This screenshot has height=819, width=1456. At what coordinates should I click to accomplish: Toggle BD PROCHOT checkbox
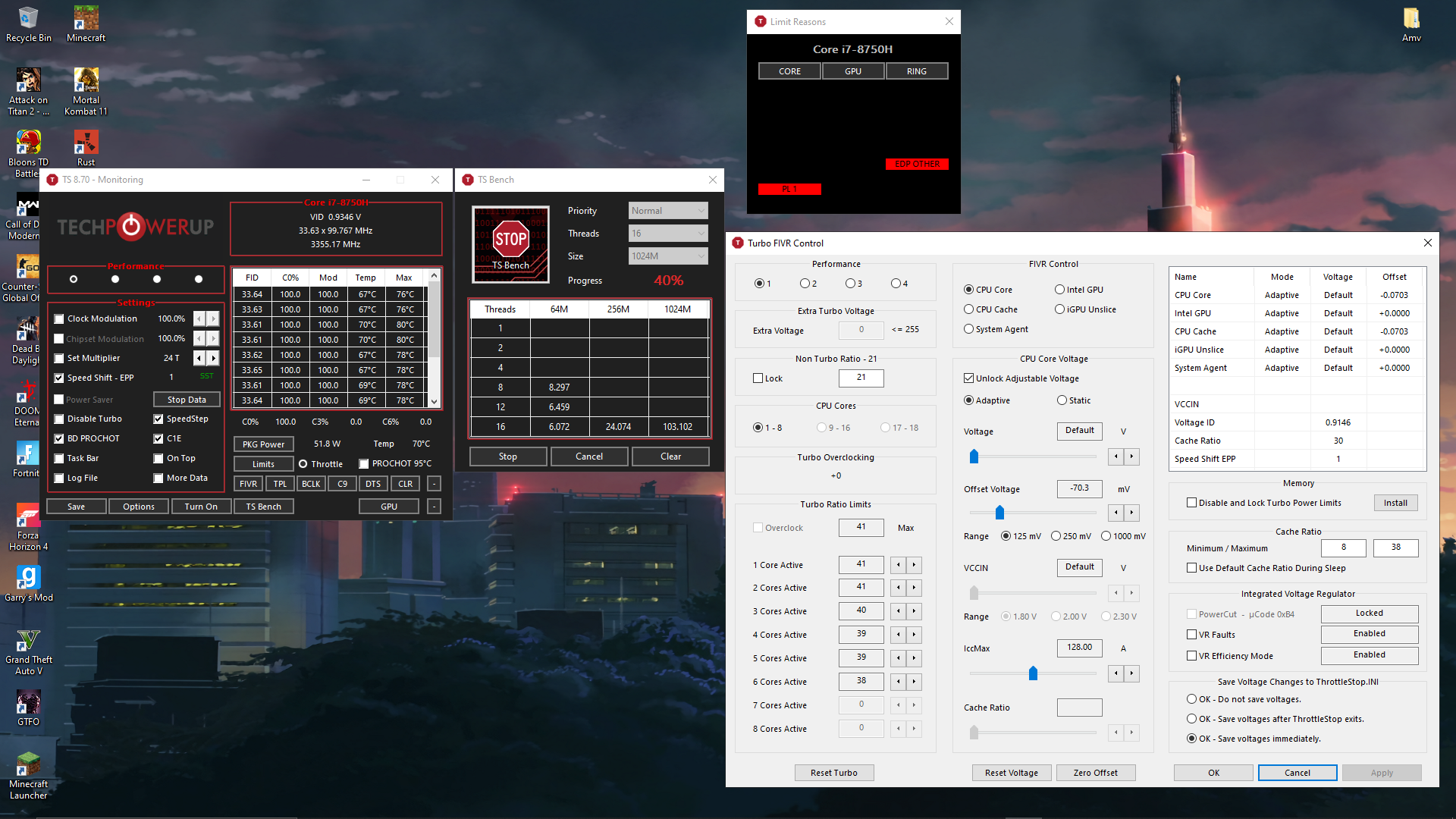[59, 439]
